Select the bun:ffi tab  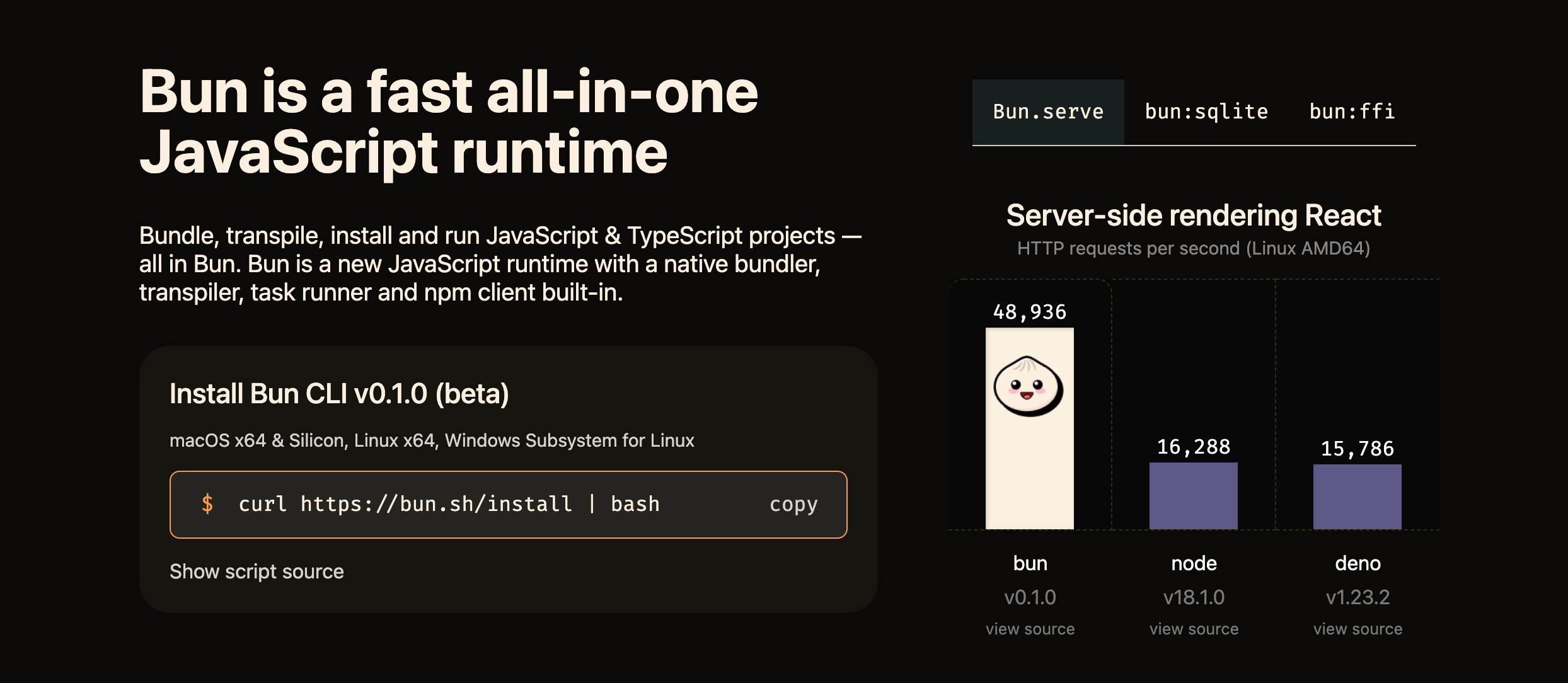pyautogui.click(x=1351, y=112)
